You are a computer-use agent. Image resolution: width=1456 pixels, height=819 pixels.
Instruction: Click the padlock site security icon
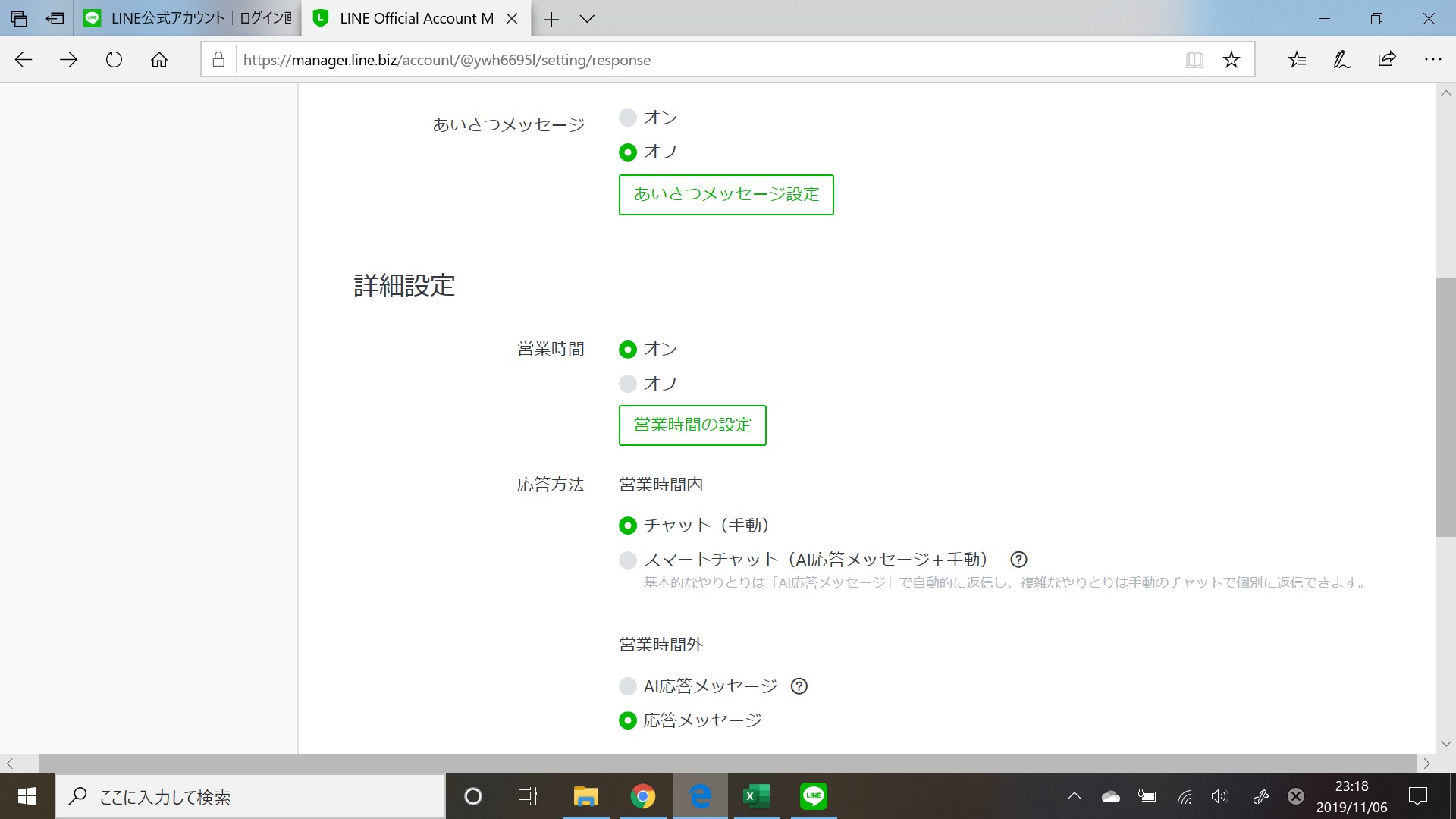point(218,59)
